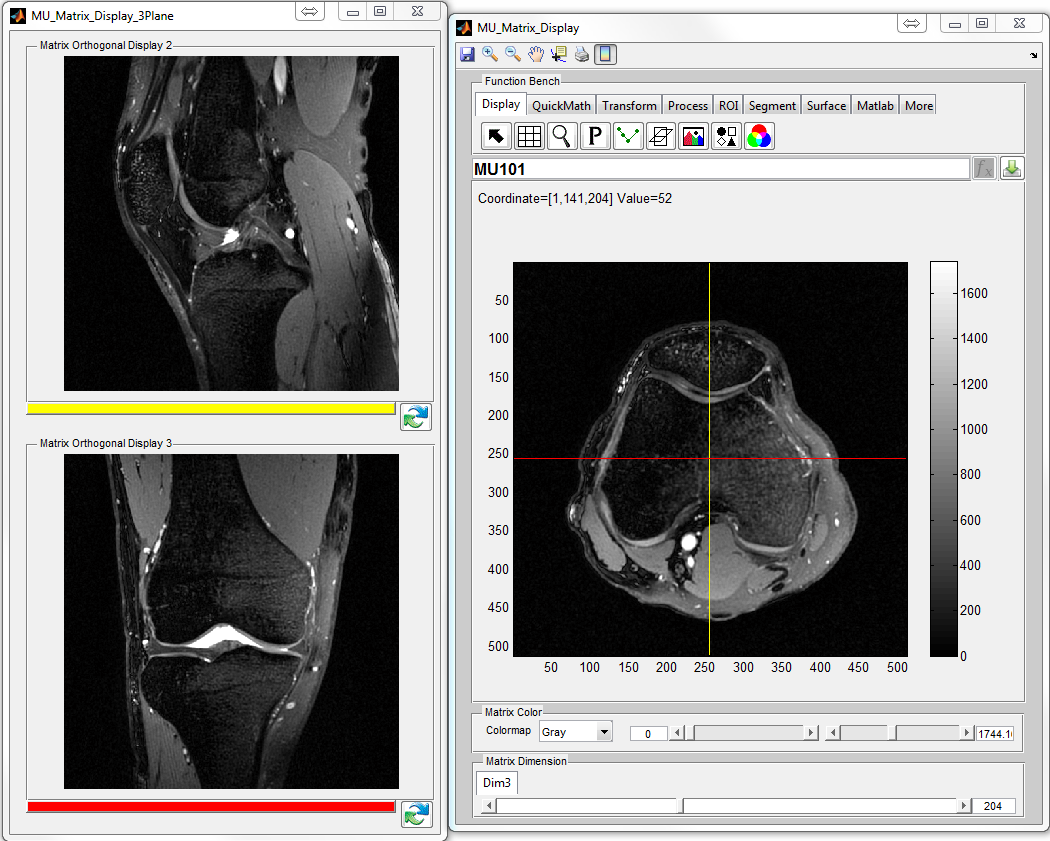
Task: Click the 'P' profile tool icon
Action: [x=595, y=136]
